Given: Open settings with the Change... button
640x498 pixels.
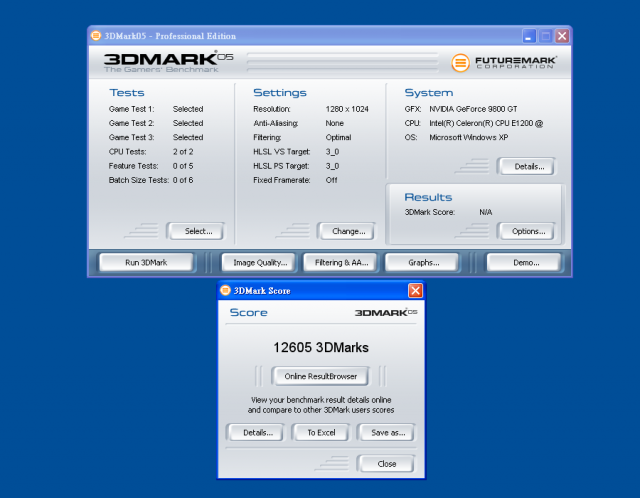Looking at the screenshot, I should point(349,231).
